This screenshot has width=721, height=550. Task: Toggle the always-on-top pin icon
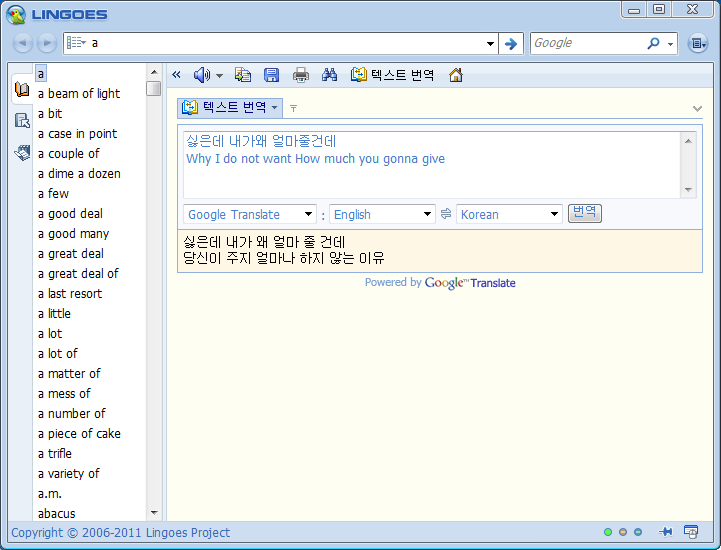click(666, 532)
